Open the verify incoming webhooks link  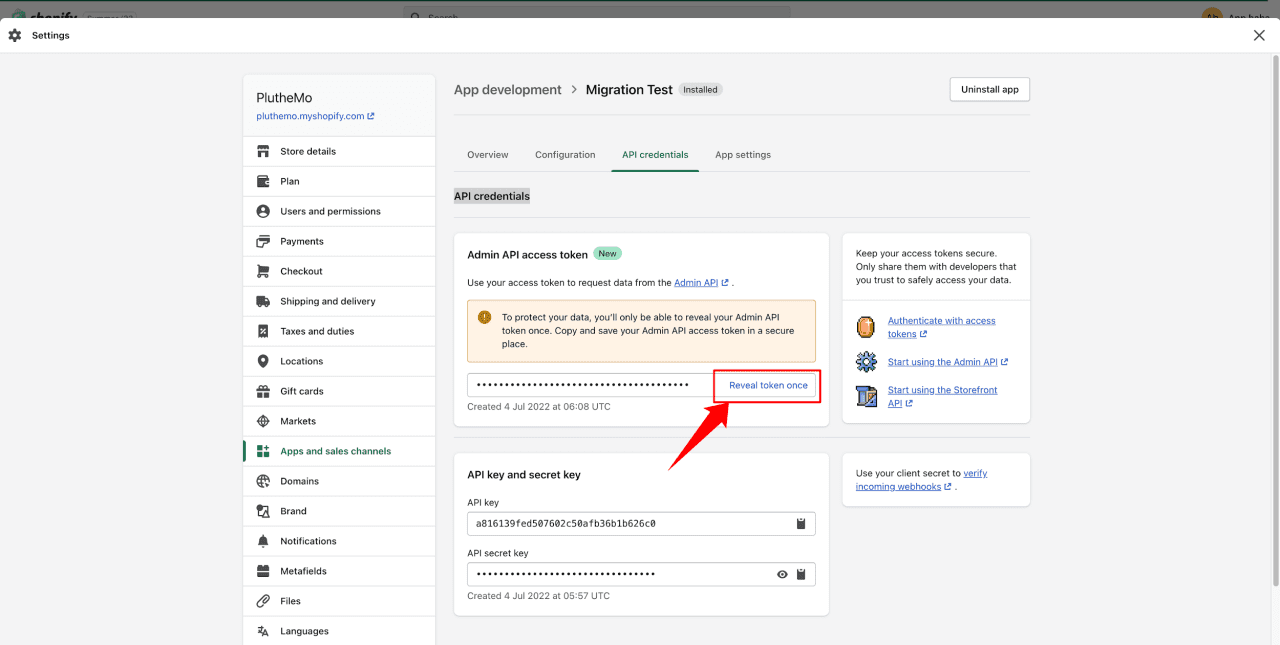point(921,480)
